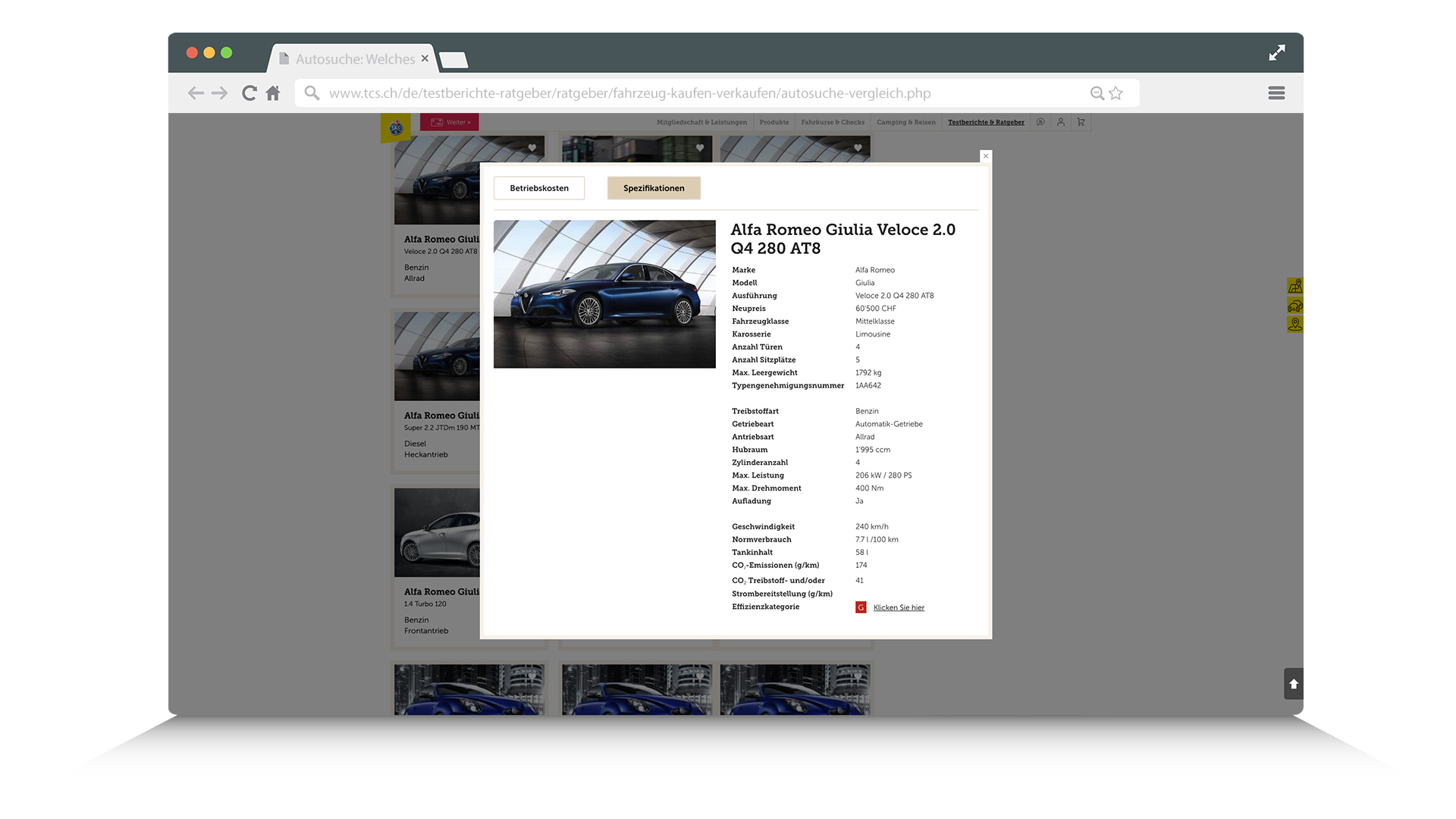Follow the 'Klicken Sie hier' link
The height and width of the screenshot is (819, 1456).
click(x=899, y=607)
